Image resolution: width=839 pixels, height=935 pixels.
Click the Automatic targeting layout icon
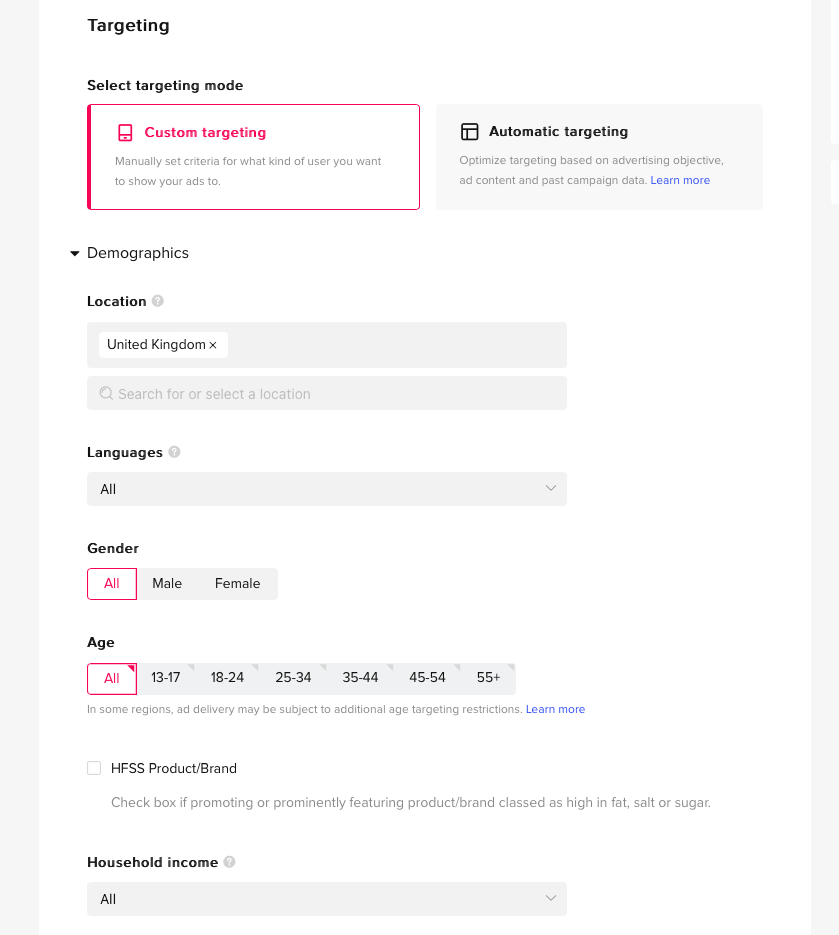(469, 132)
